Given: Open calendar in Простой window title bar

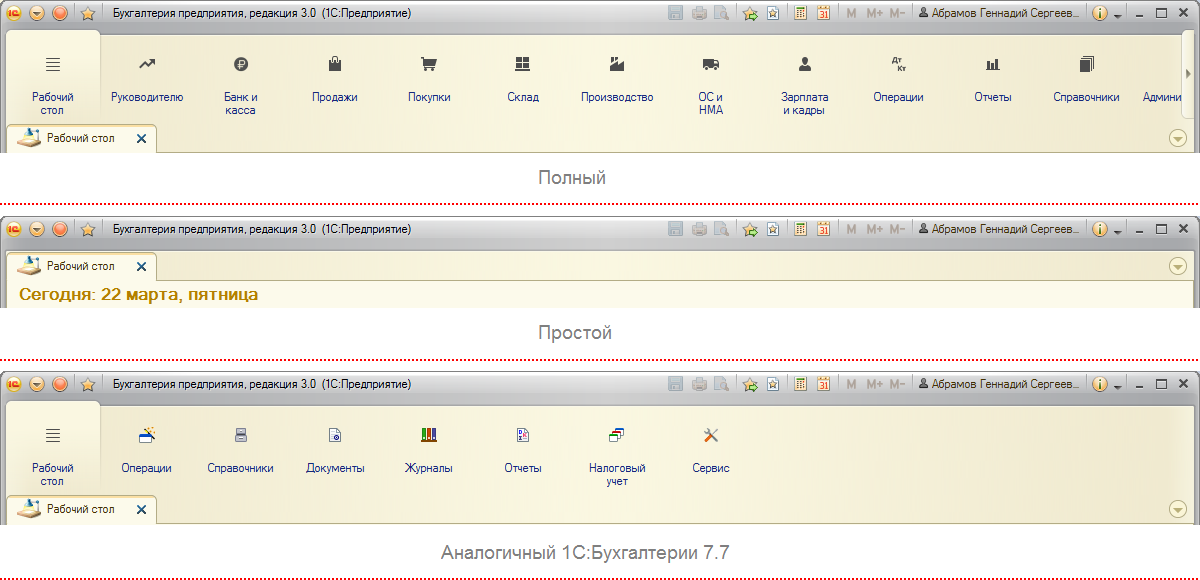Looking at the screenshot, I should pos(824,229).
